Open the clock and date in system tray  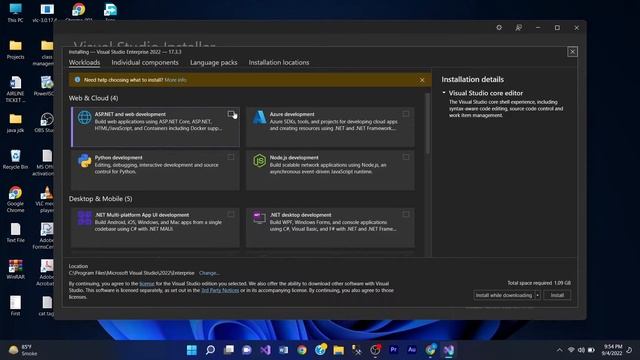[611, 350]
